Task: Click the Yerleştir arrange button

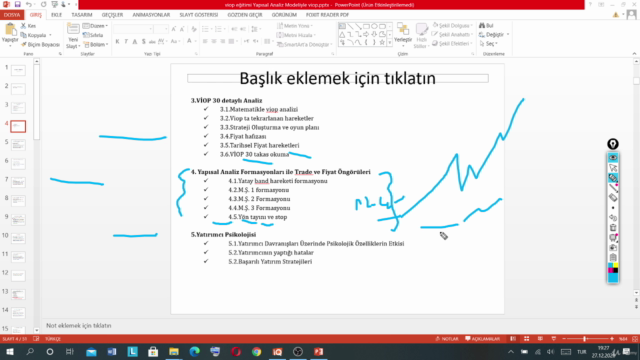Action: (x=403, y=33)
